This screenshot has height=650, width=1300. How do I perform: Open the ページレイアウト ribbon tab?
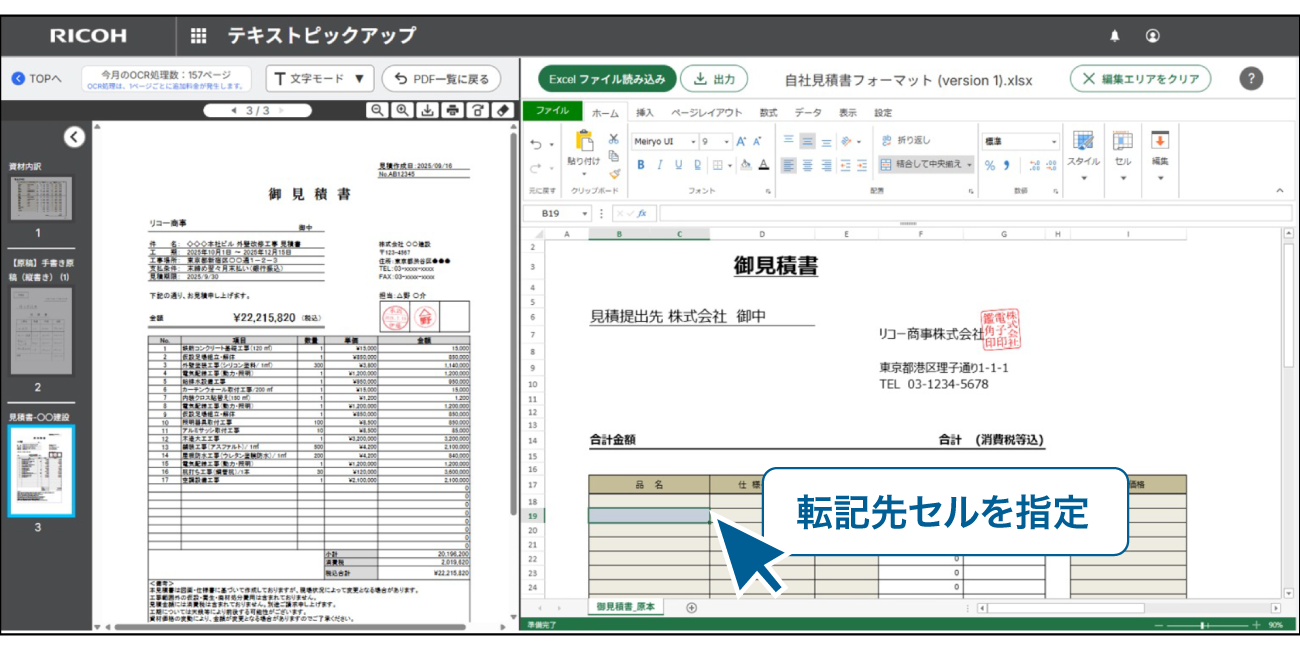pos(706,113)
